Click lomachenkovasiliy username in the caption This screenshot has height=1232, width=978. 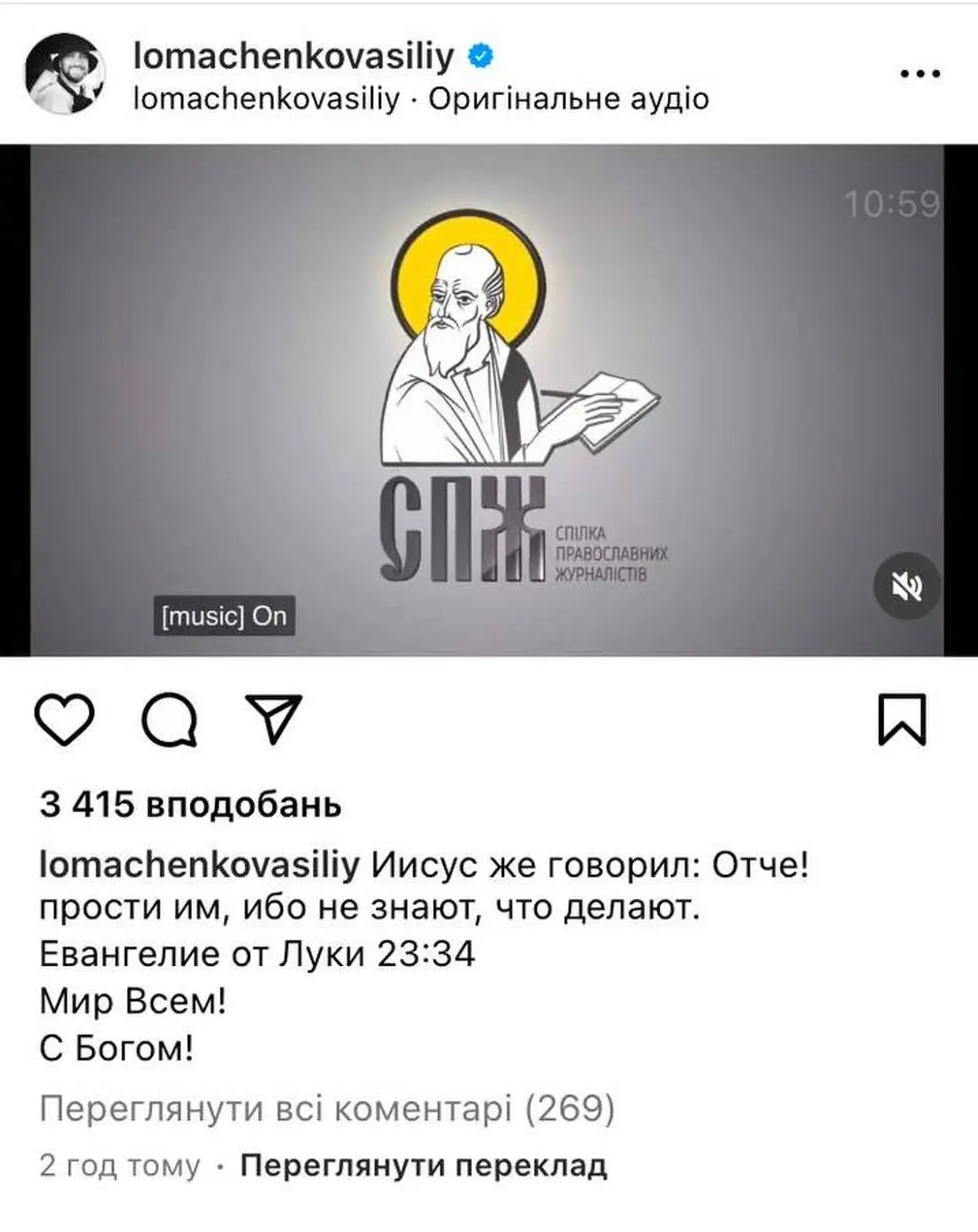coord(199,865)
